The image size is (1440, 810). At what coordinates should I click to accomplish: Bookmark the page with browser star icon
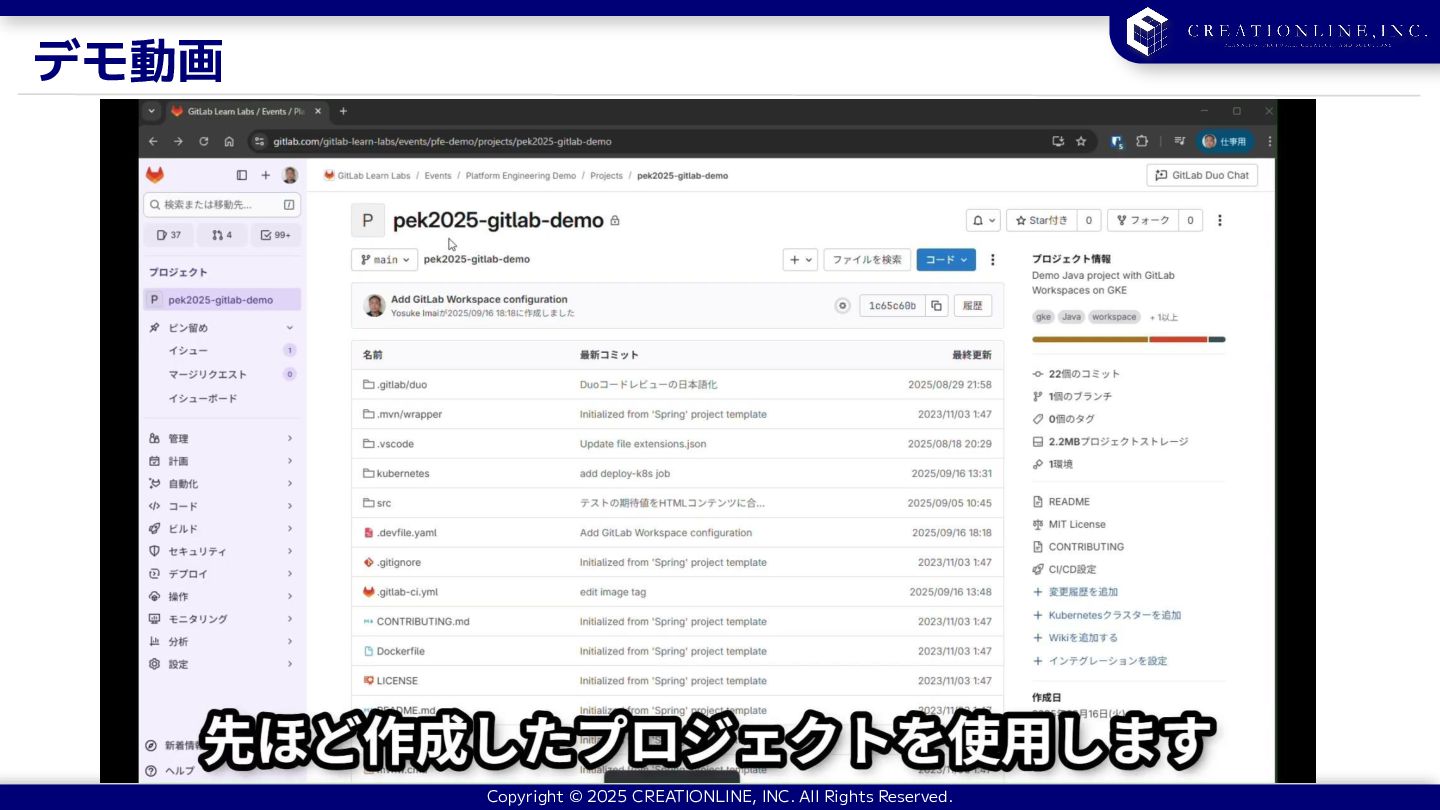[1081, 141]
